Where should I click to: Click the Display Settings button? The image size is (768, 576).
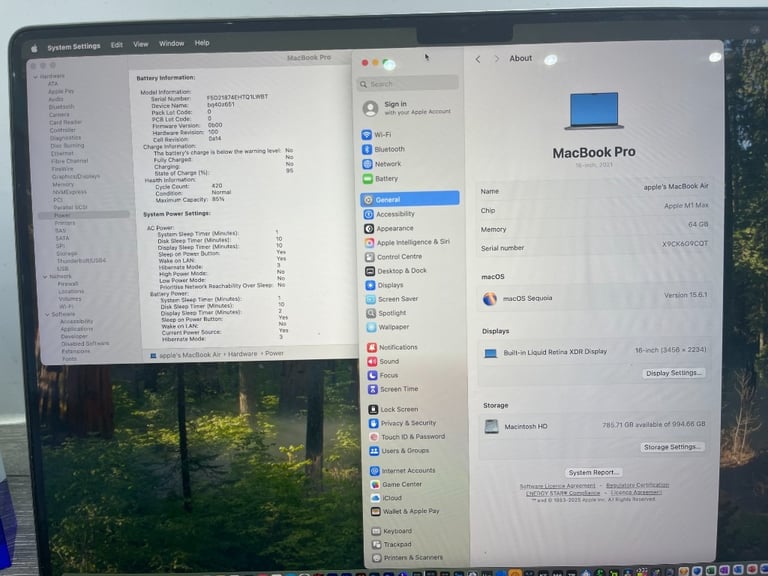(673, 373)
